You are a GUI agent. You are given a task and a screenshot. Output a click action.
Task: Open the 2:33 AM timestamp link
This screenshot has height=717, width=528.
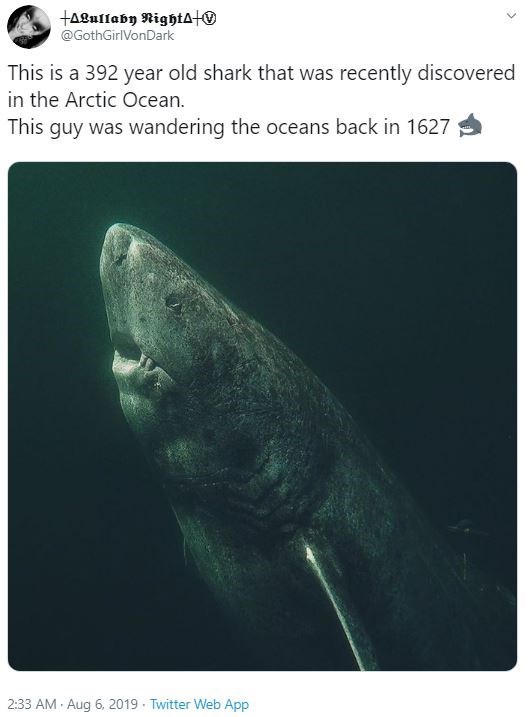tap(32, 704)
